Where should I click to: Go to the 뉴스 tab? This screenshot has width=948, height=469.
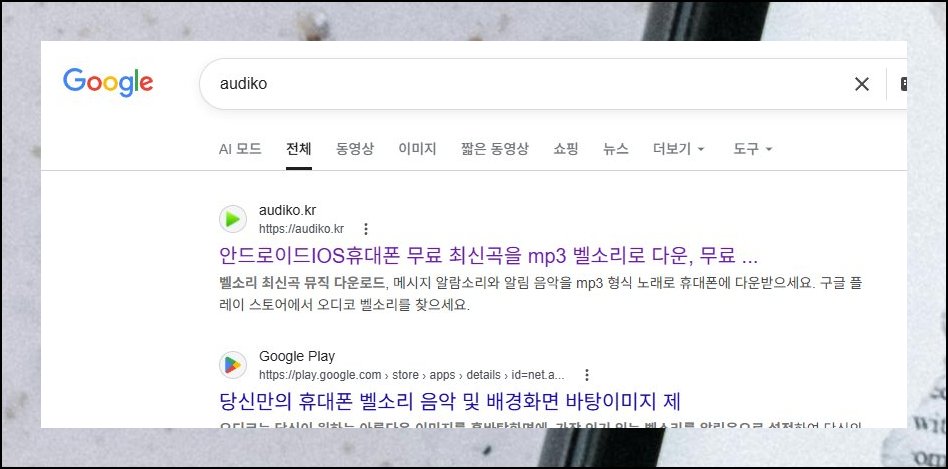[x=615, y=149]
